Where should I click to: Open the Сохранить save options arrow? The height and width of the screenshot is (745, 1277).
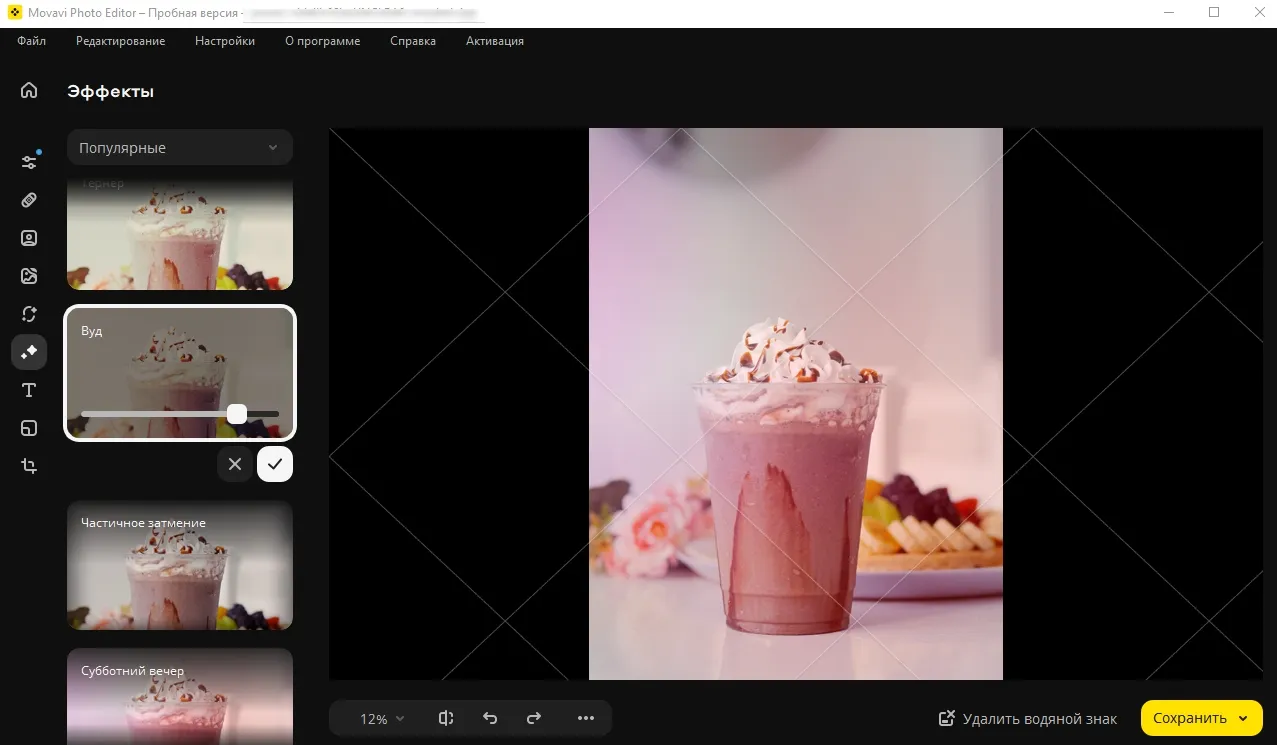(1245, 718)
